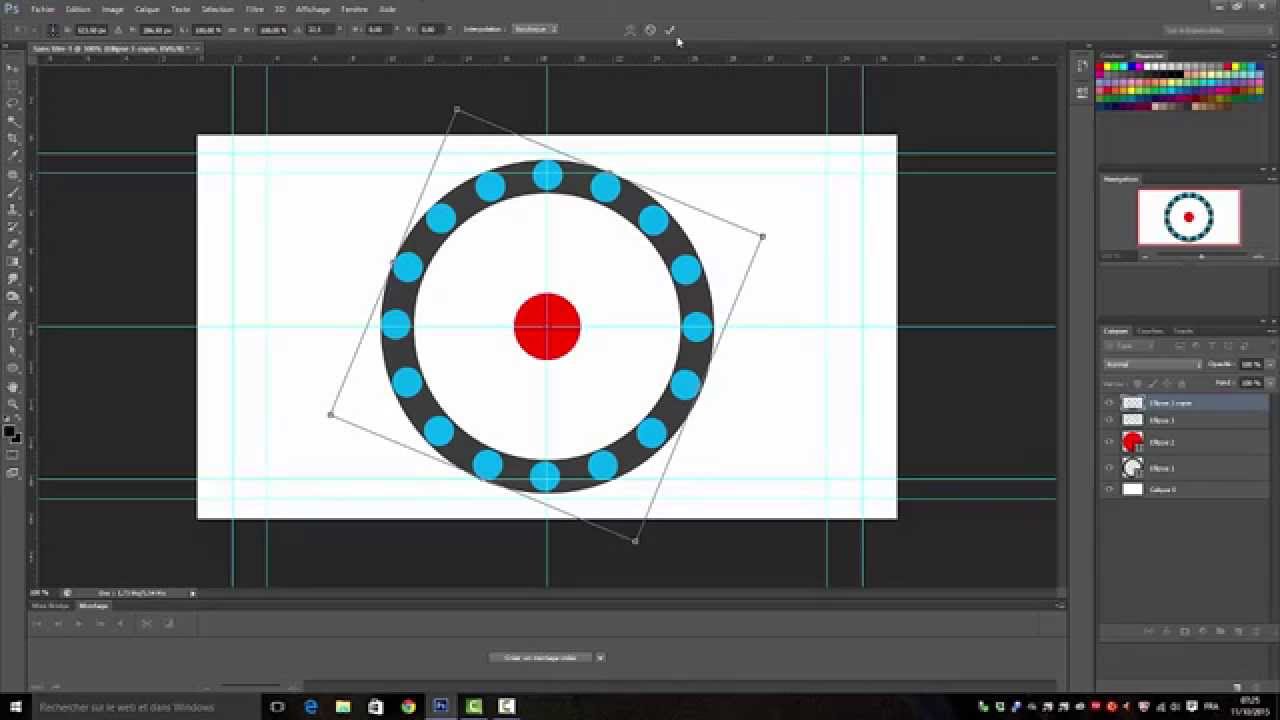
Task: Hide the Ellipse 3 layer
Action: click(1108, 420)
